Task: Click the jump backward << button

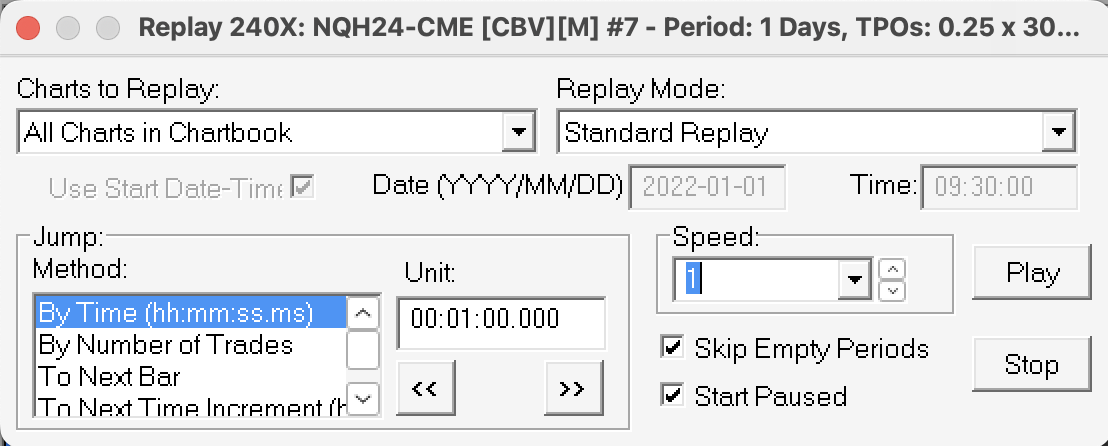Action: point(424,389)
